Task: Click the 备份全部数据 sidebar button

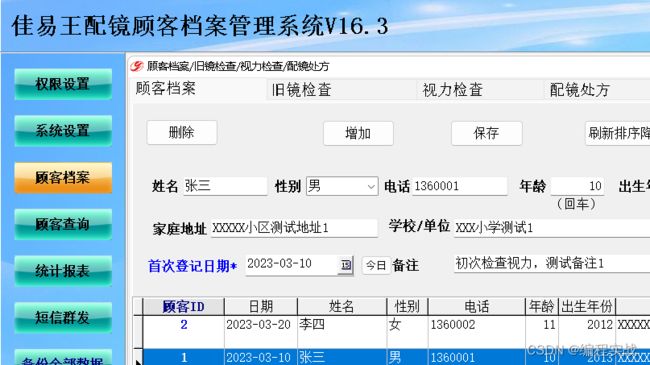Action: tap(63, 358)
